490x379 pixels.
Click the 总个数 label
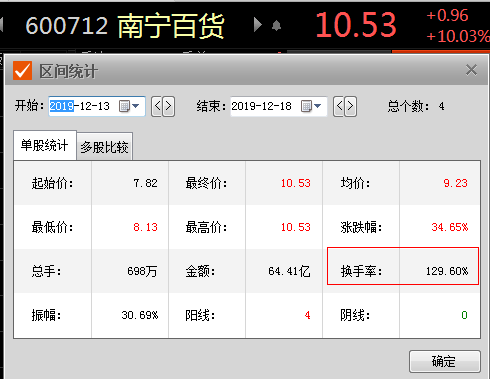click(x=408, y=106)
